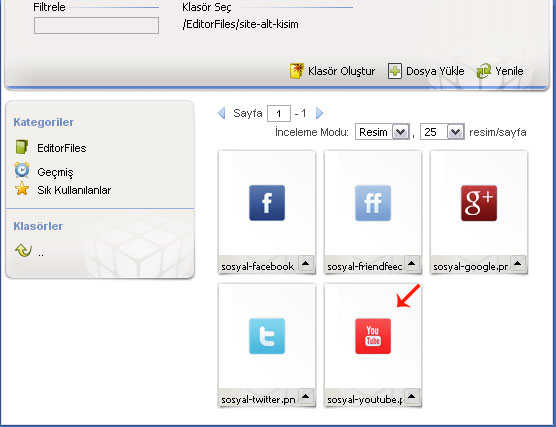Click the Dosya Yükle plus icon
The image size is (556, 427).
[x=394, y=71]
